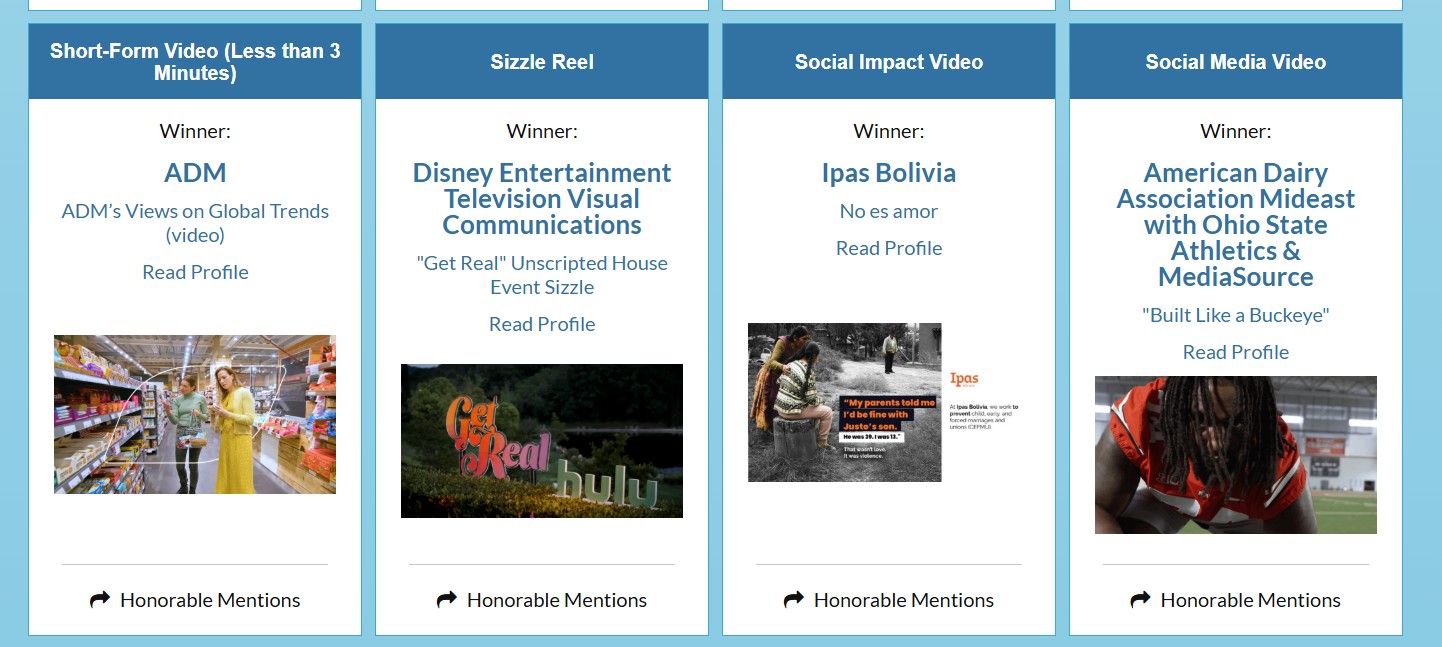Click the Buckeye football player thumbnail
This screenshot has height=647, width=1442.
click(x=1236, y=455)
